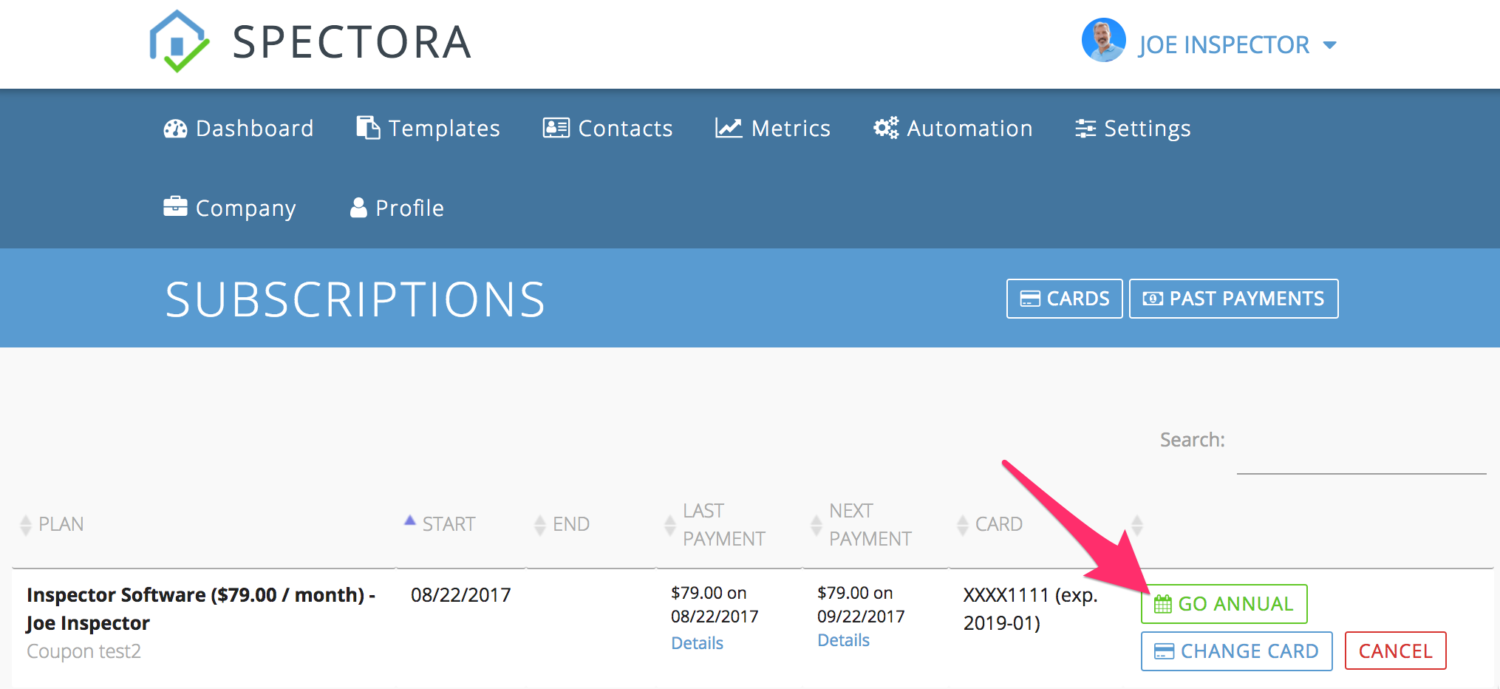Open the PAST PAYMENTS button
Image resolution: width=1500 pixels, height=689 pixels.
tap(1234, 298)
